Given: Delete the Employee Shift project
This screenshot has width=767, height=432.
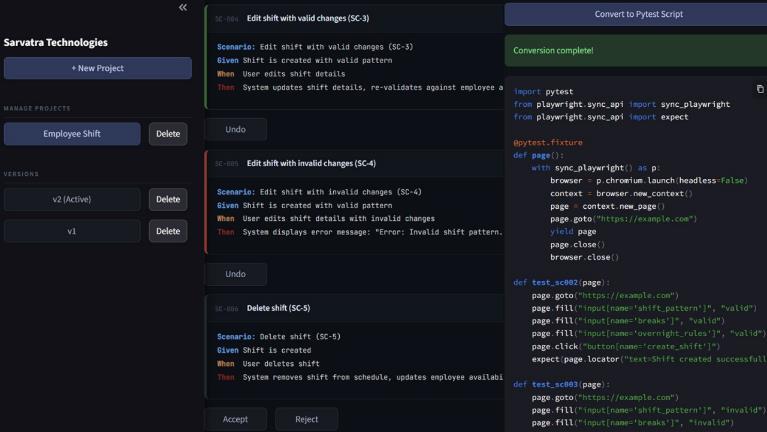Looking at the screenshot, I should [168, 134].
